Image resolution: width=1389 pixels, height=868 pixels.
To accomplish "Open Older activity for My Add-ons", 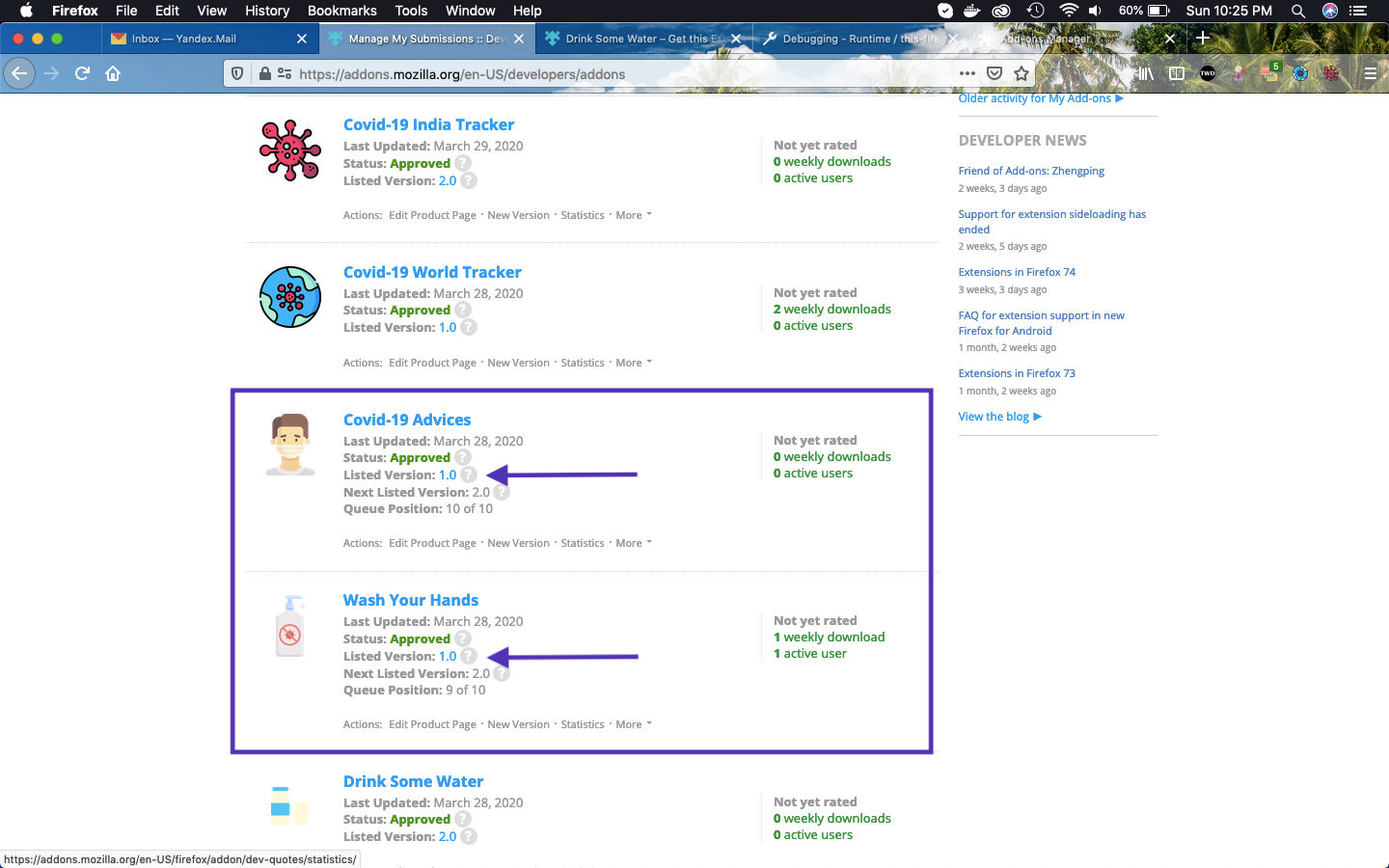I will (x=1041, y=98).
